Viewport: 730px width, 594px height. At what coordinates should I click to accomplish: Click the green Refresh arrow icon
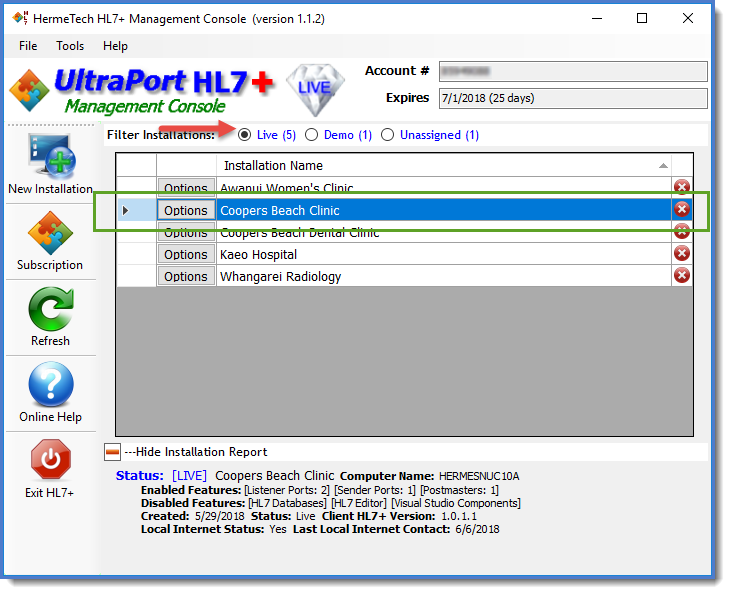pyautogui.click(x=51, y=309)
